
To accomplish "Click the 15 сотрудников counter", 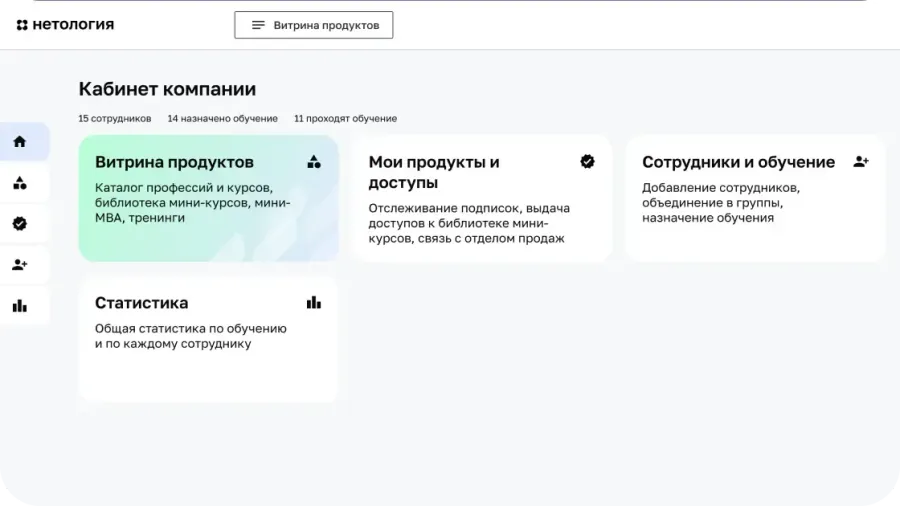I will click(115, 119).
